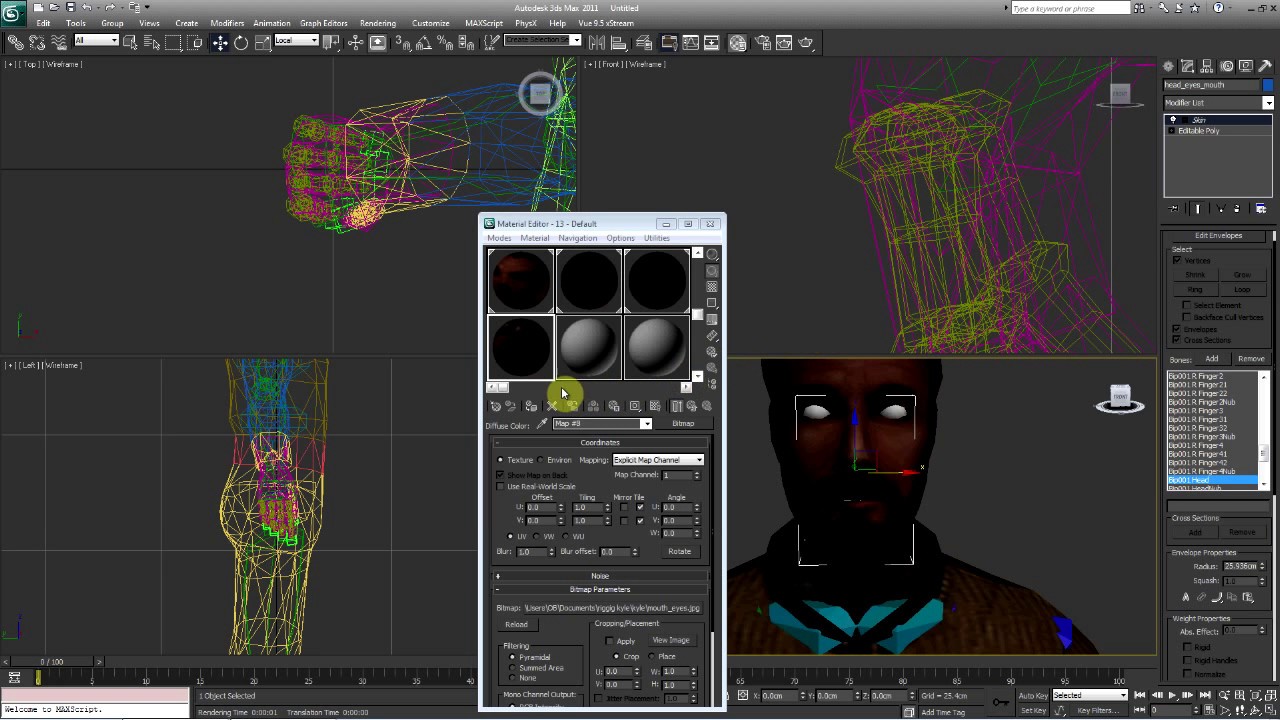The image size is (1280, 720).
Task: Click Delete/Reset map X icon in Material Editor
Action: click(x=551, y=406)
